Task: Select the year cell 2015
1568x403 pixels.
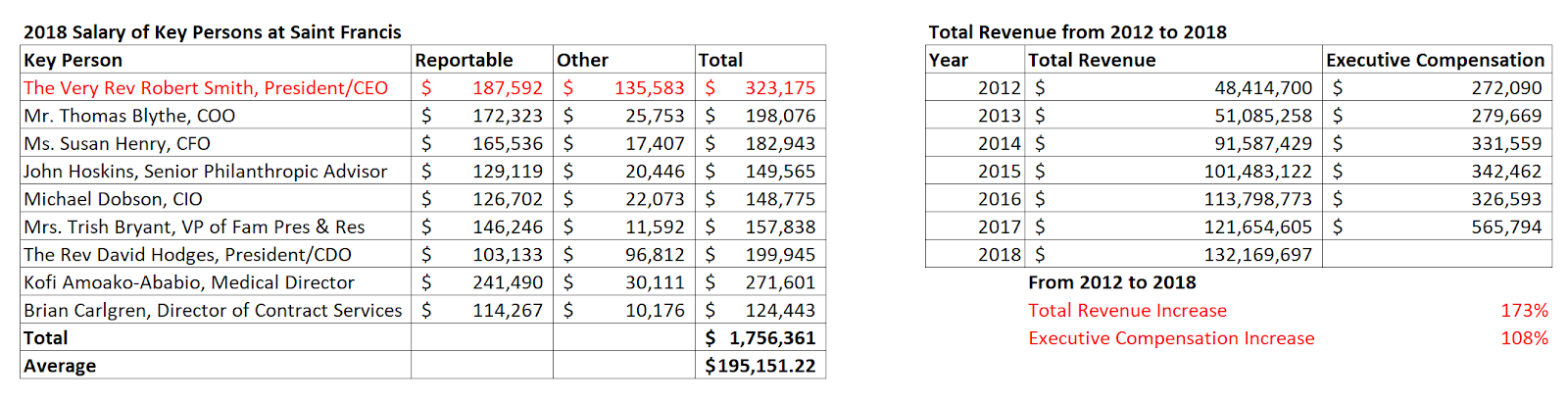Action: 975,171
